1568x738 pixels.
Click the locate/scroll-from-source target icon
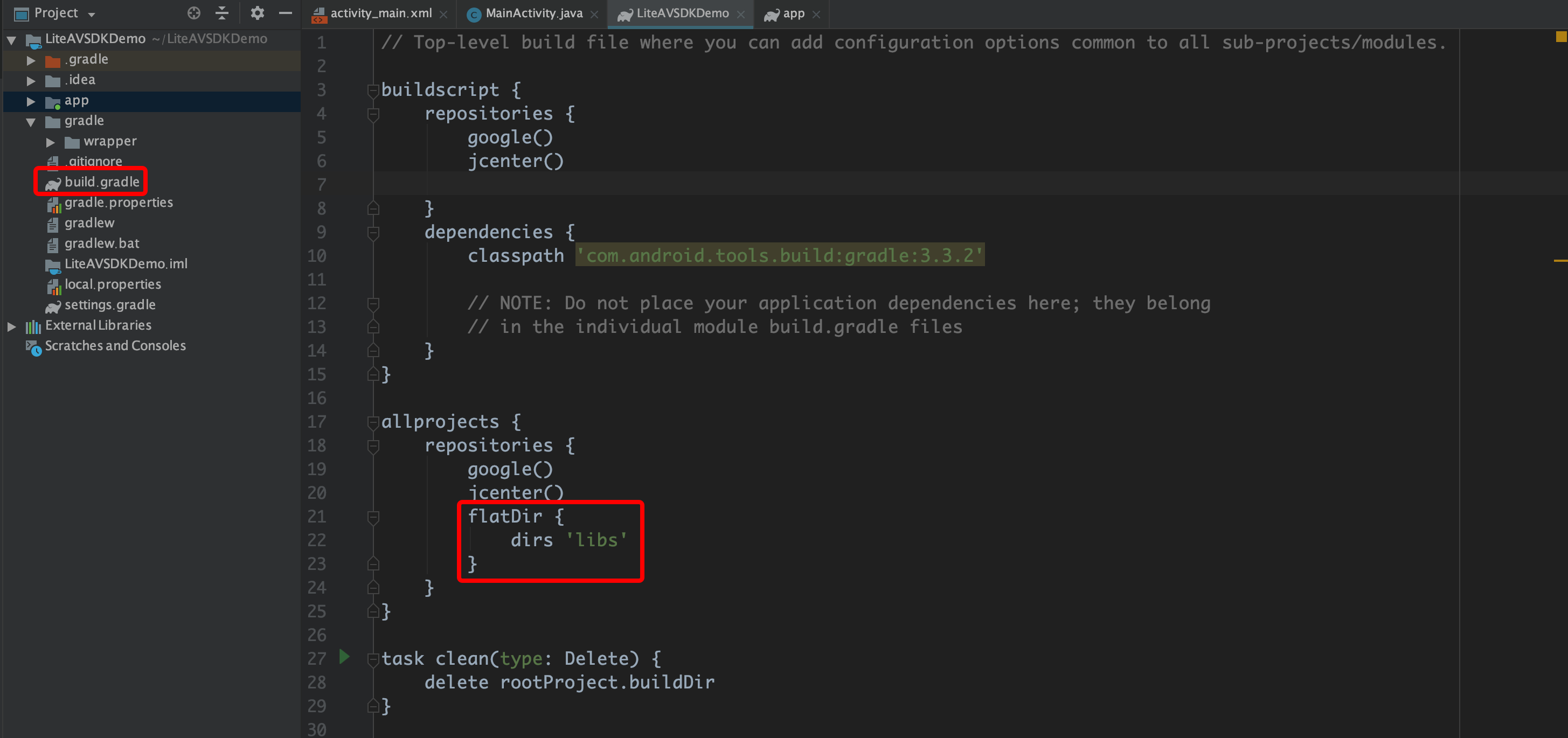tap(193, 13)
